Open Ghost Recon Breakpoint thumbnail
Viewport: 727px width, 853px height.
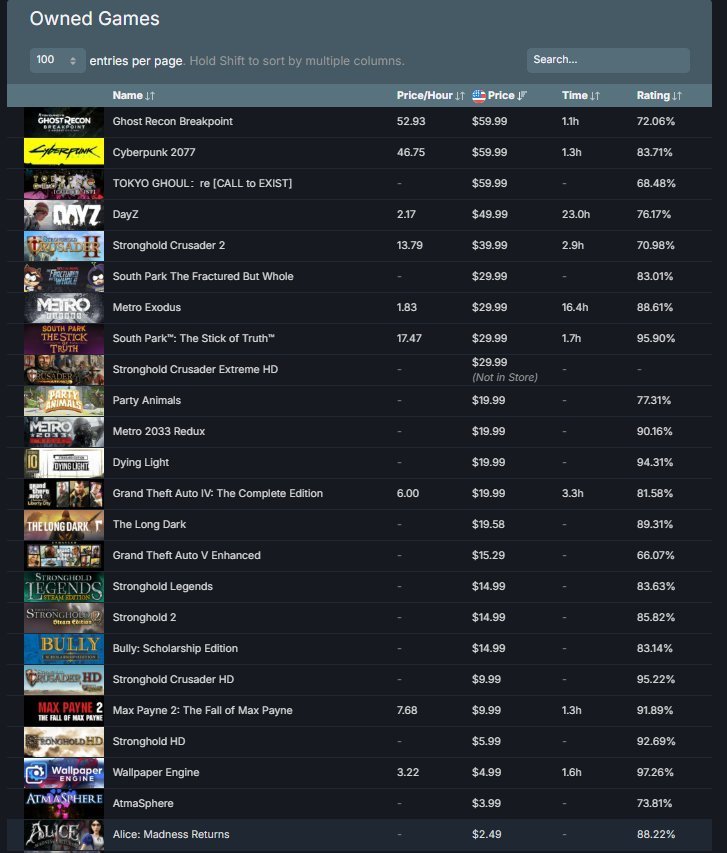pos(64,121)
